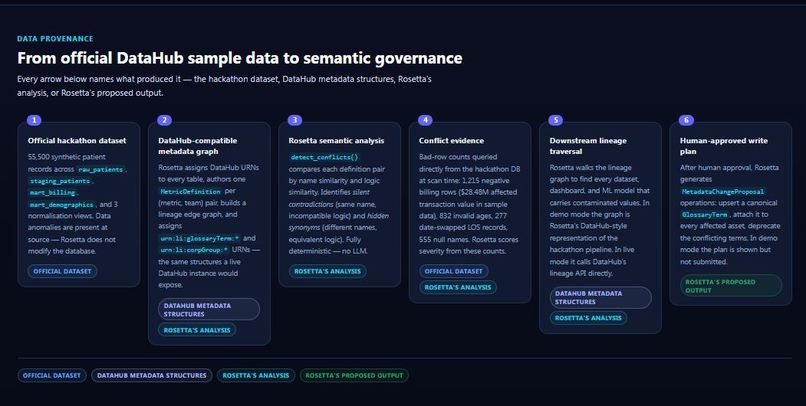Click the Official hackathon dataset card title
This screenshot has width=806, height=406.
pyautogui.click(x=77, y=141)
